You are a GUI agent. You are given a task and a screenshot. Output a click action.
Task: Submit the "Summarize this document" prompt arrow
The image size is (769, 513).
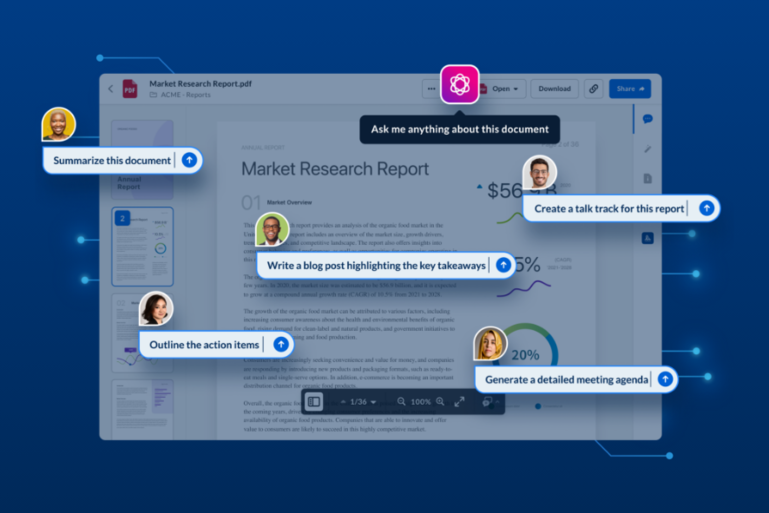tap(189, 160)
